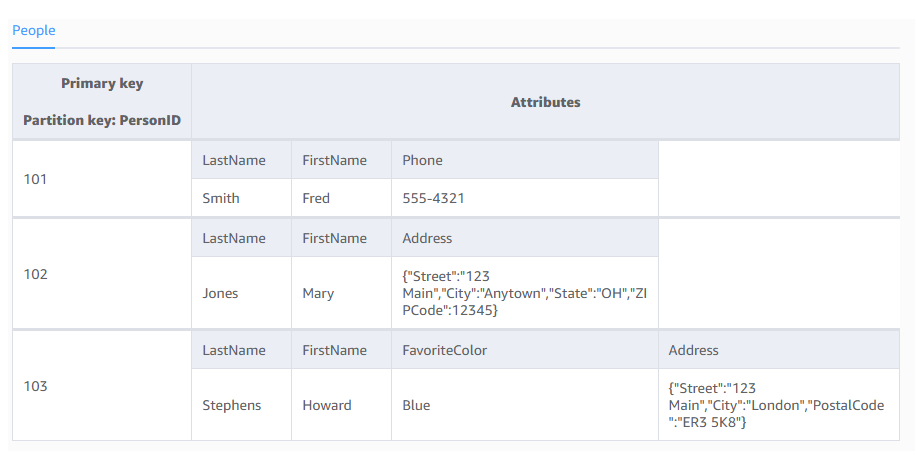
Task: Select the 102 partition key cell
Action: tap(102, 274)
